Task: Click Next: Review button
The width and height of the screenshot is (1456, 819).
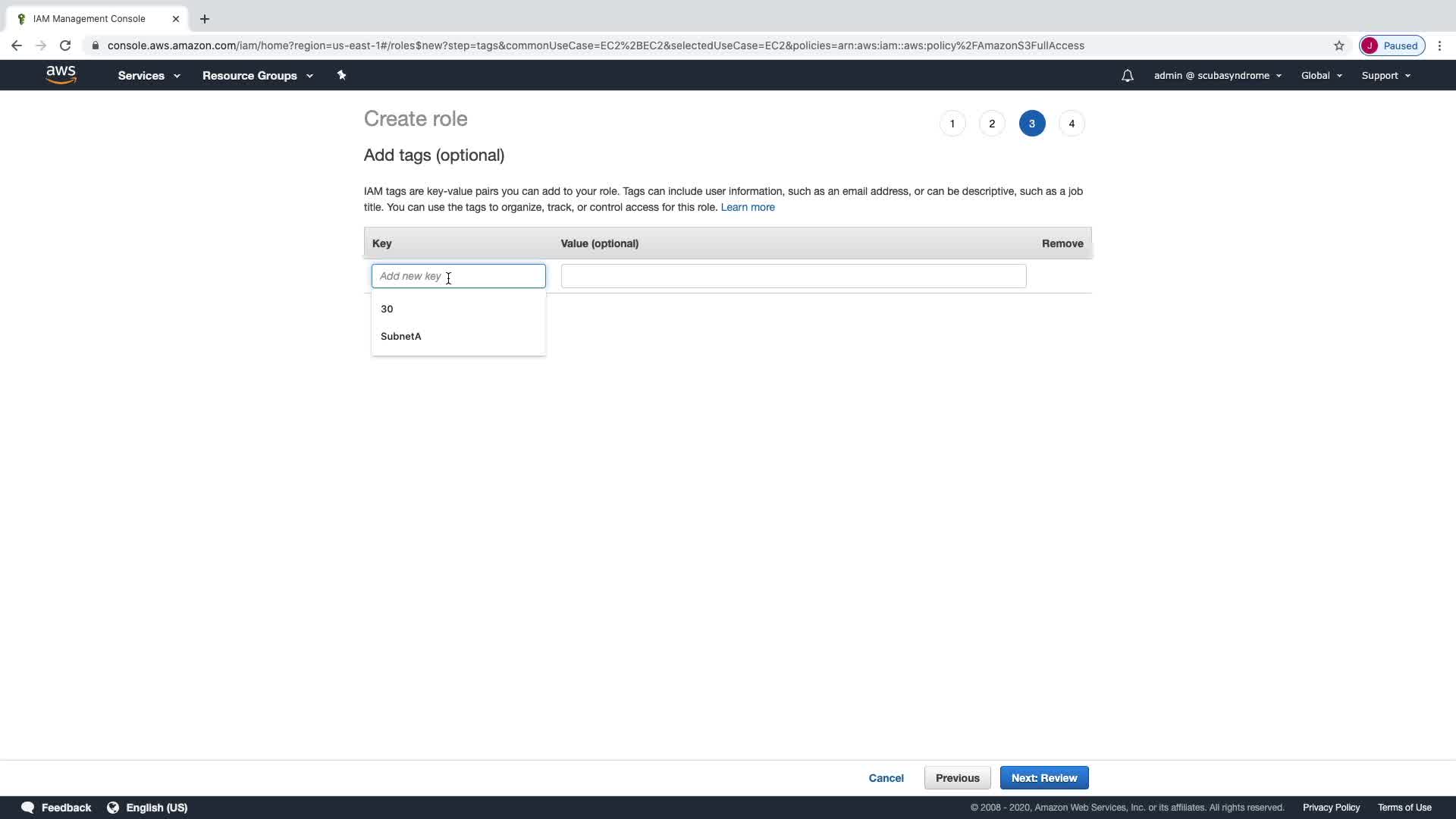Action: (1043, 778)
